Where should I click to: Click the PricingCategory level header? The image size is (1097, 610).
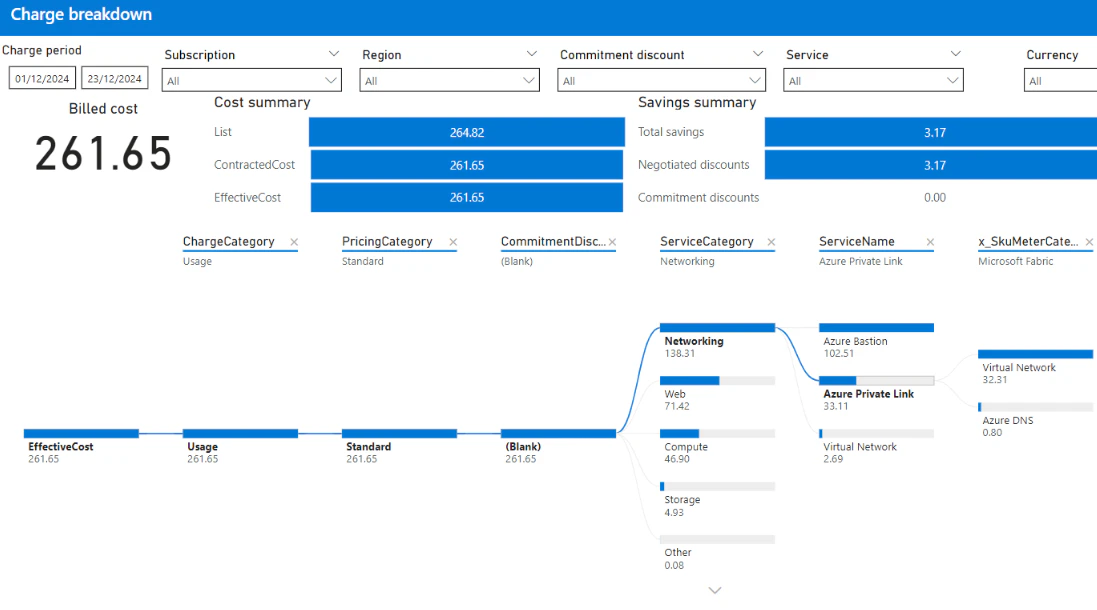click(x=387, y=241)
